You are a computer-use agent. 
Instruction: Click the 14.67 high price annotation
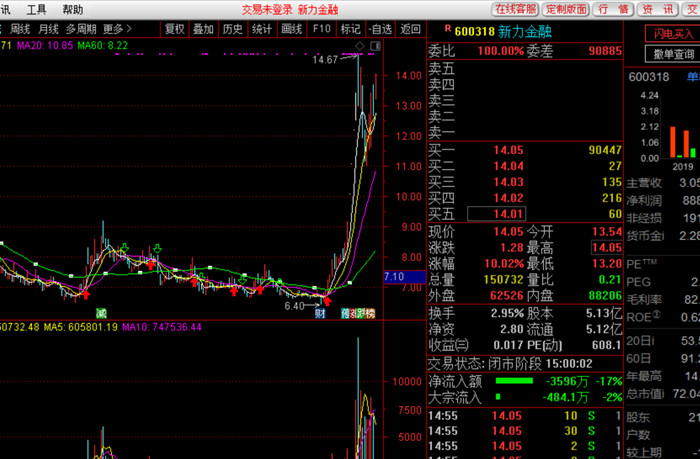pyautogui.click(x=325, y=60)
